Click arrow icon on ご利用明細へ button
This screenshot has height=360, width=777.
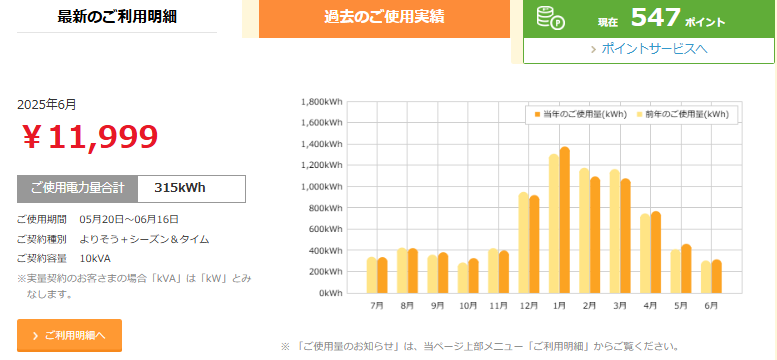coord(35,336)
